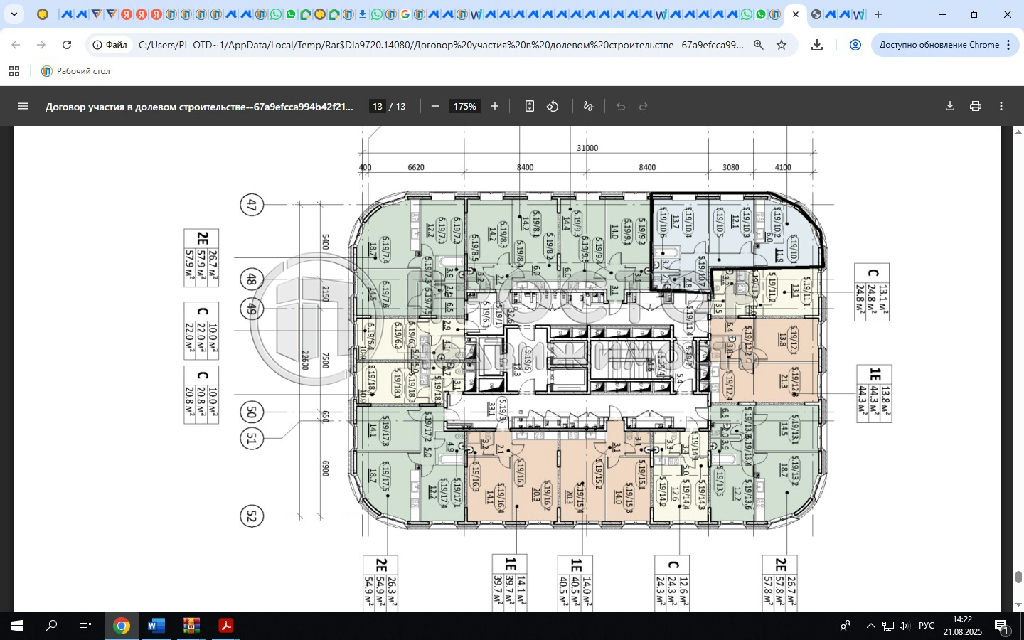
Task: Bookmark this page with star icon
Action: coord(781,45)
